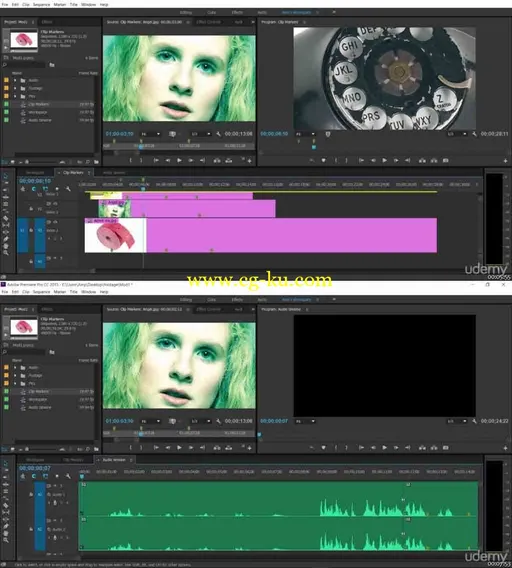Viewport: 512px width, 568px height.
Task: Toggle lock on A1 track in Audio Volume timeline
Action: pos(31,494)
